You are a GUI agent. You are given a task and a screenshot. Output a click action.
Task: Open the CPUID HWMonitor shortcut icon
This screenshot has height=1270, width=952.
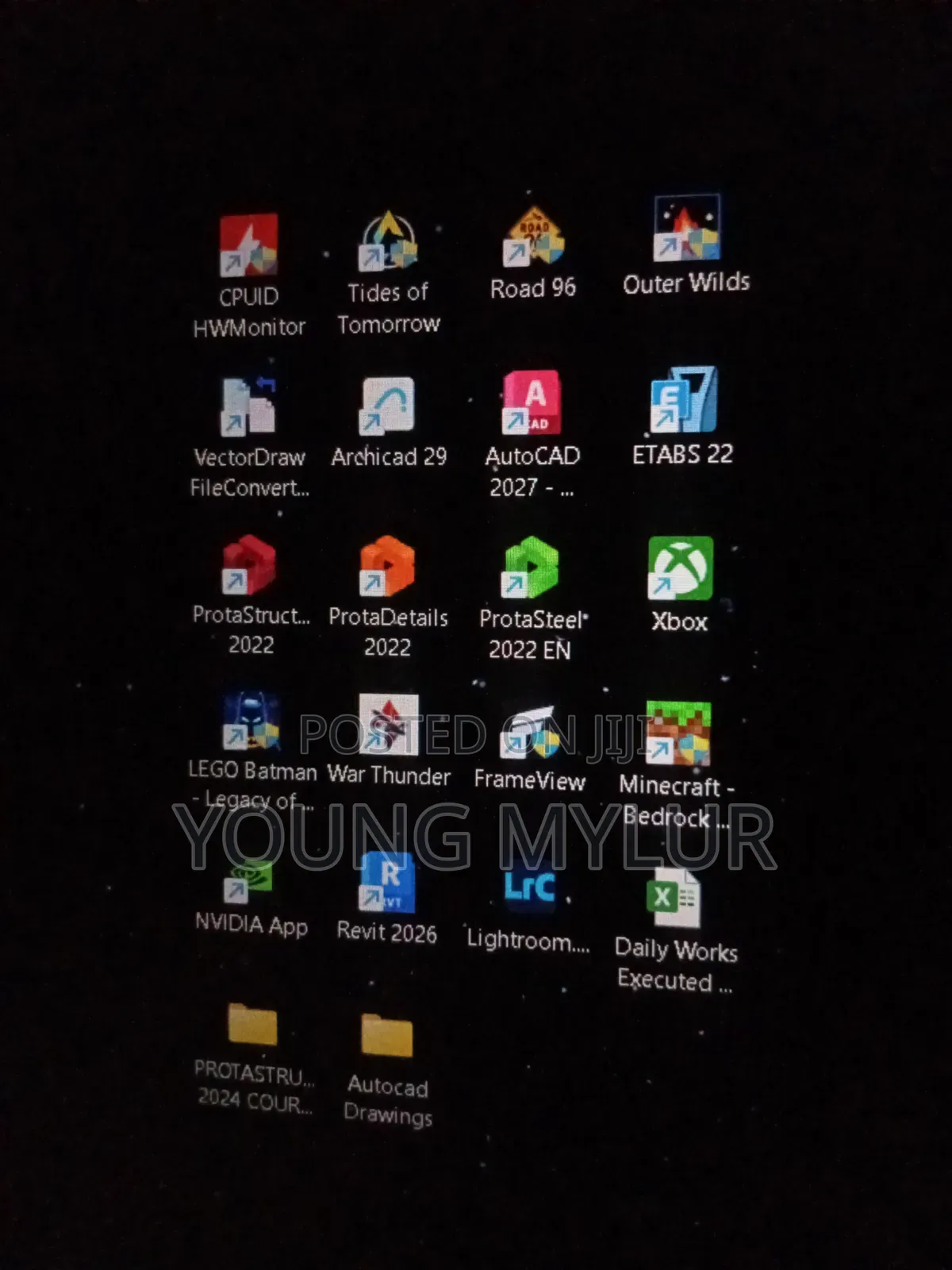[248, 244]
